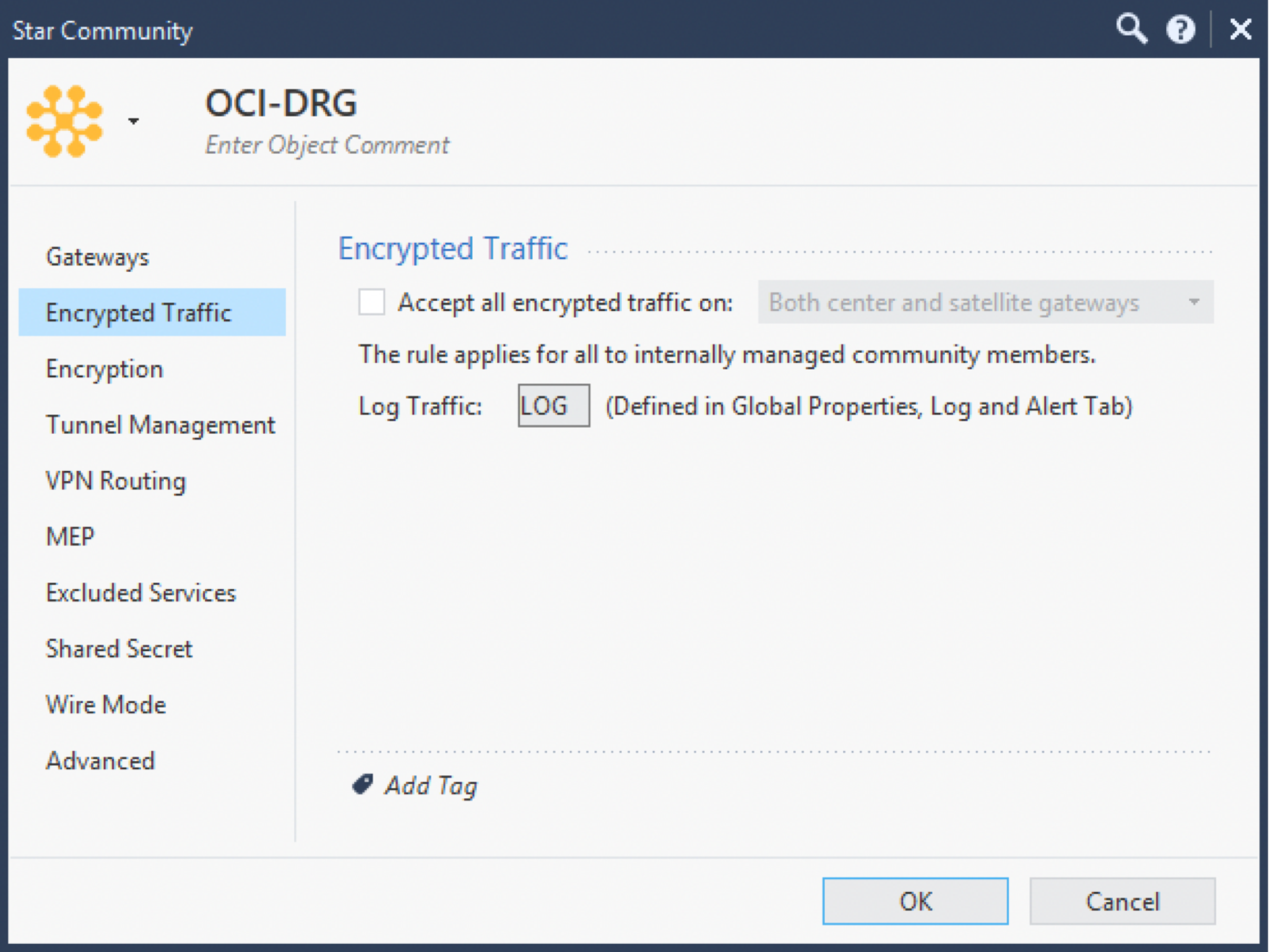The image size is (1270, 952).
Task: Open the help question mark icon
Action: click(1180, 29)
